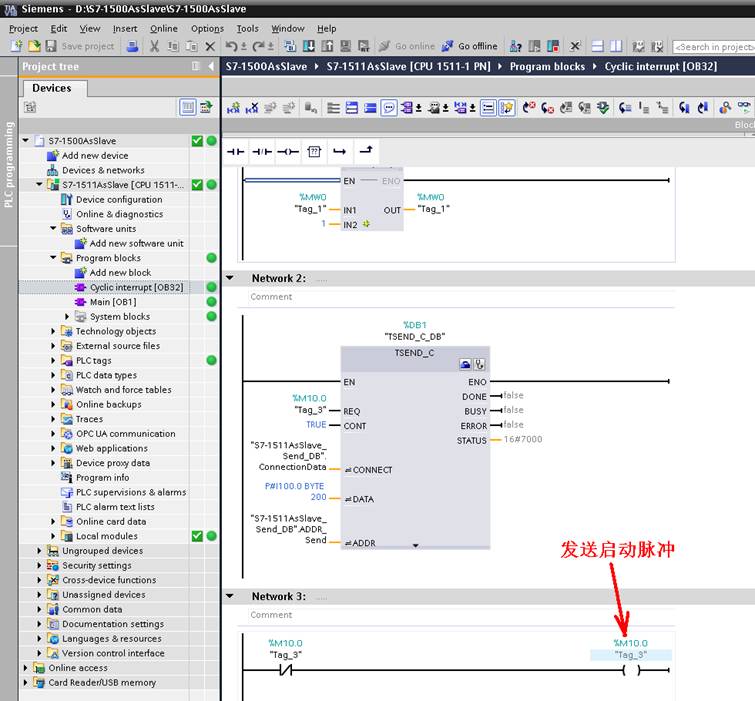This screenshot has width=755, height=701.
Task: Expand TSEND_C block bottom arrow
Action: click(x=416, y=545)
